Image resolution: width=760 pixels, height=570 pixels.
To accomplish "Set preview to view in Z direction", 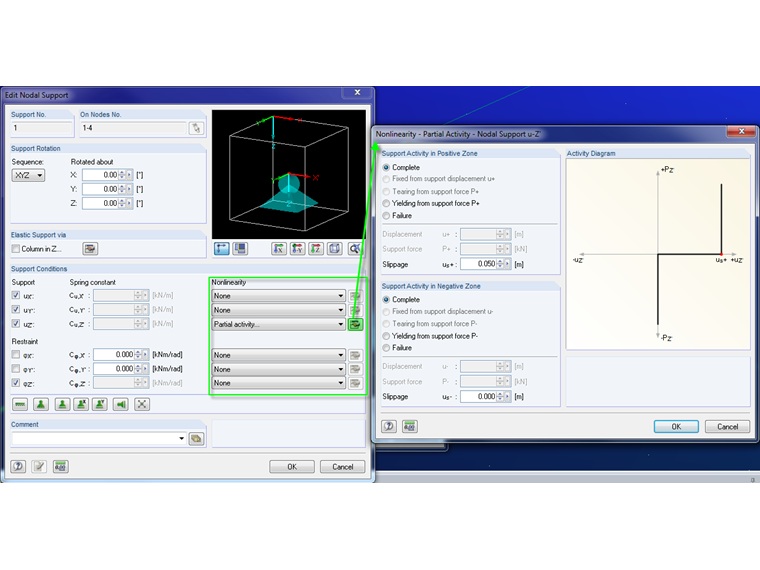I will (x=316, y=249).
